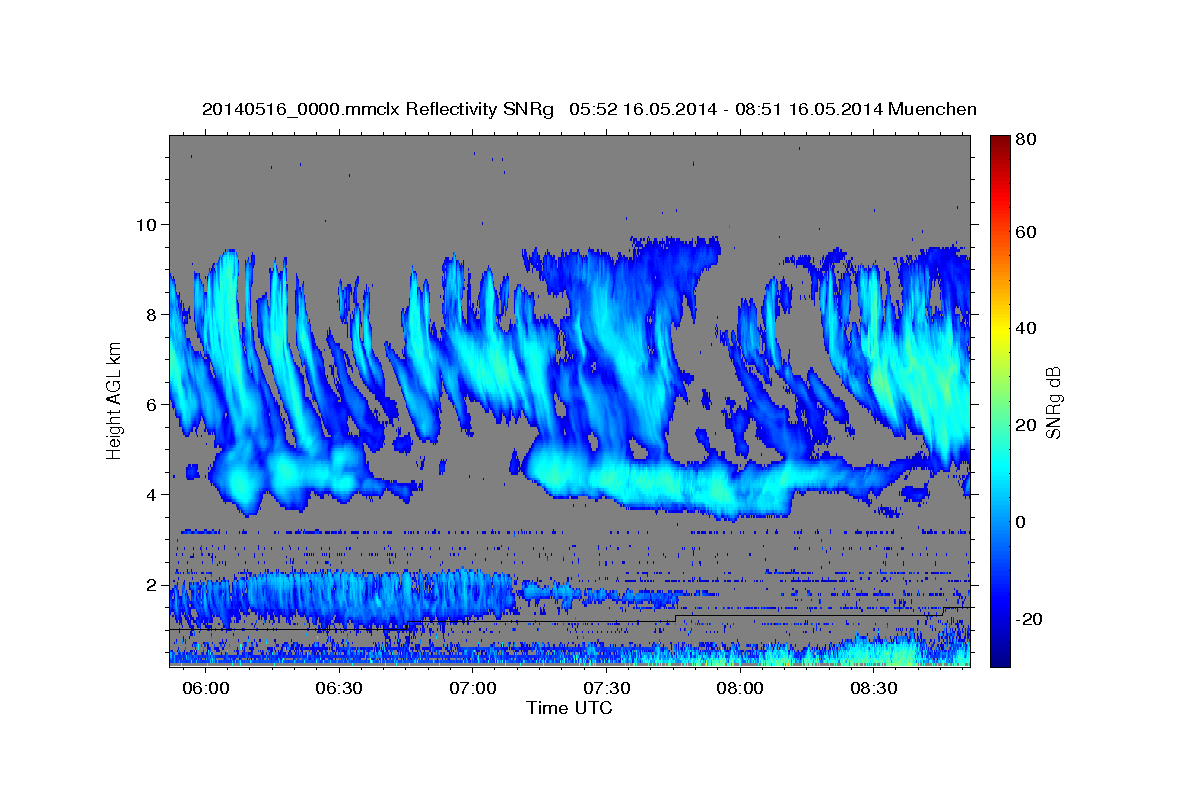Click the 'SNRg dB' colorbar label
This screenshot has width=1200, height=800.
(x=1053, y=403)
